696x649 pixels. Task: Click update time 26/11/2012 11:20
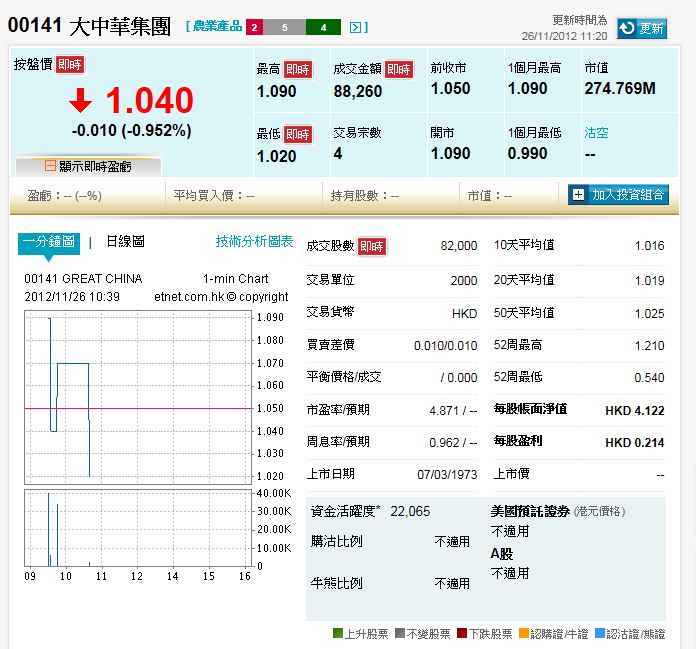pyautogui.click(x=564, y=36)
